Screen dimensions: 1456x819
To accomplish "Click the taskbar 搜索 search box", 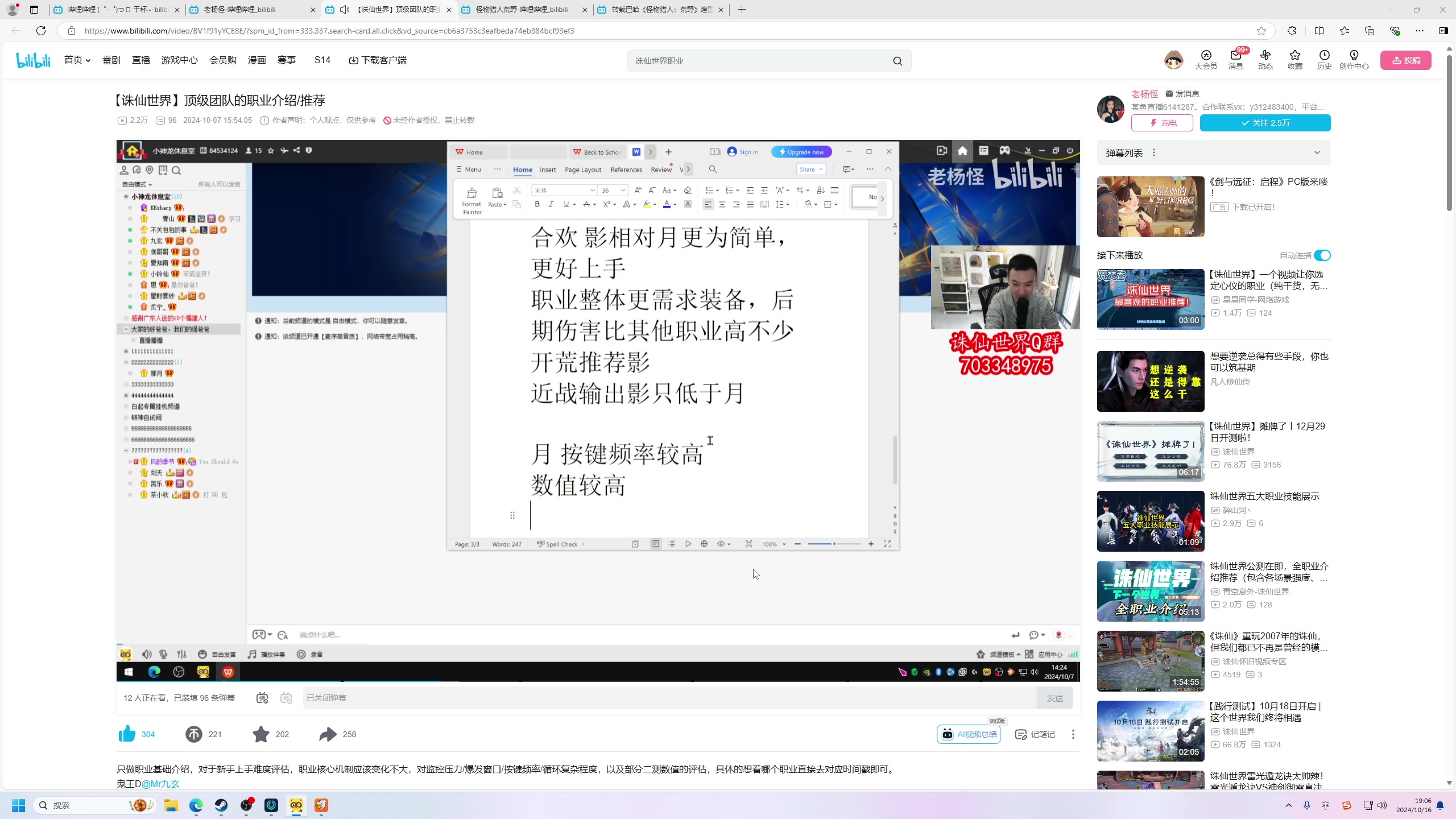I will pos(96,805).
